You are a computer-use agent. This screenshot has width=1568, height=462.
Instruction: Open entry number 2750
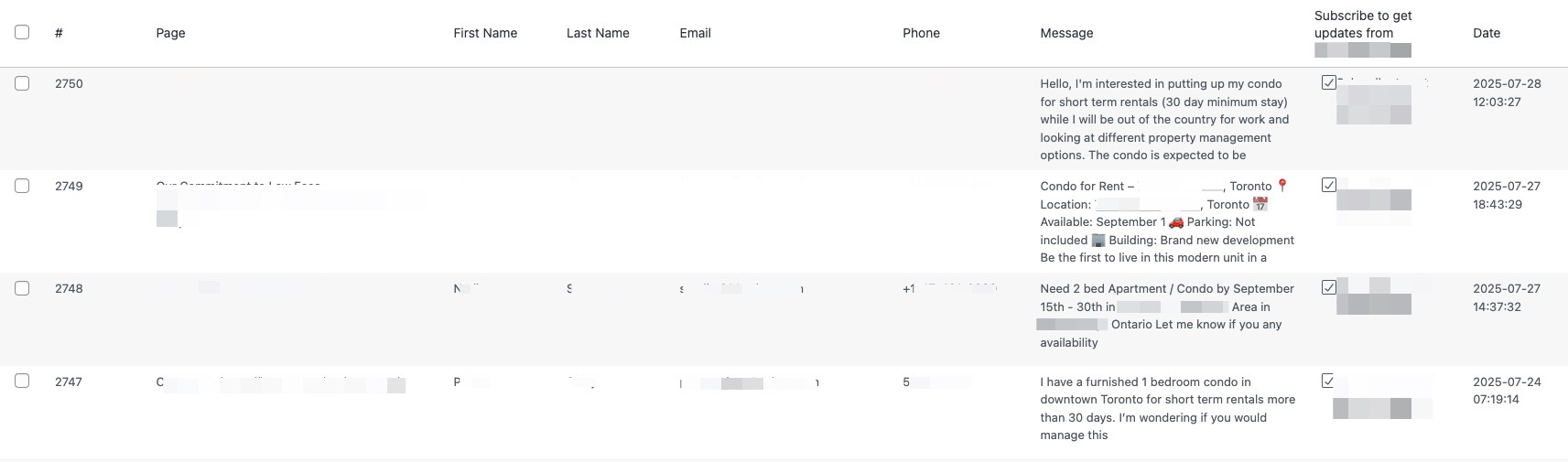tap(69, 83)
